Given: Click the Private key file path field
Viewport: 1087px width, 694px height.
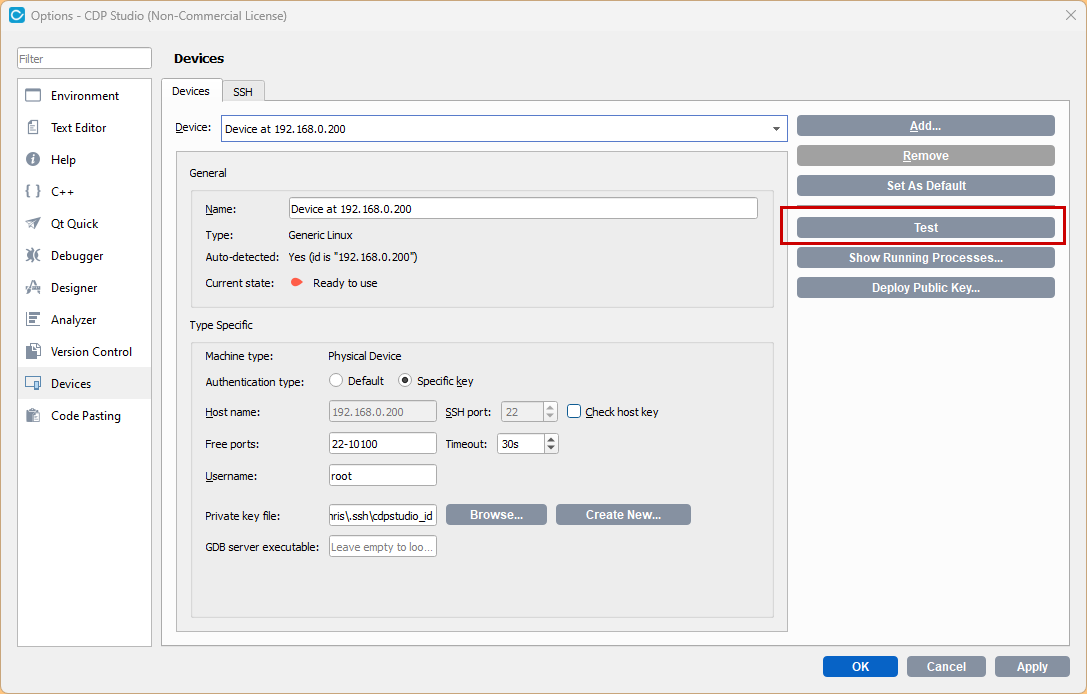Looking at the screenshot, I should click(383, 515).
